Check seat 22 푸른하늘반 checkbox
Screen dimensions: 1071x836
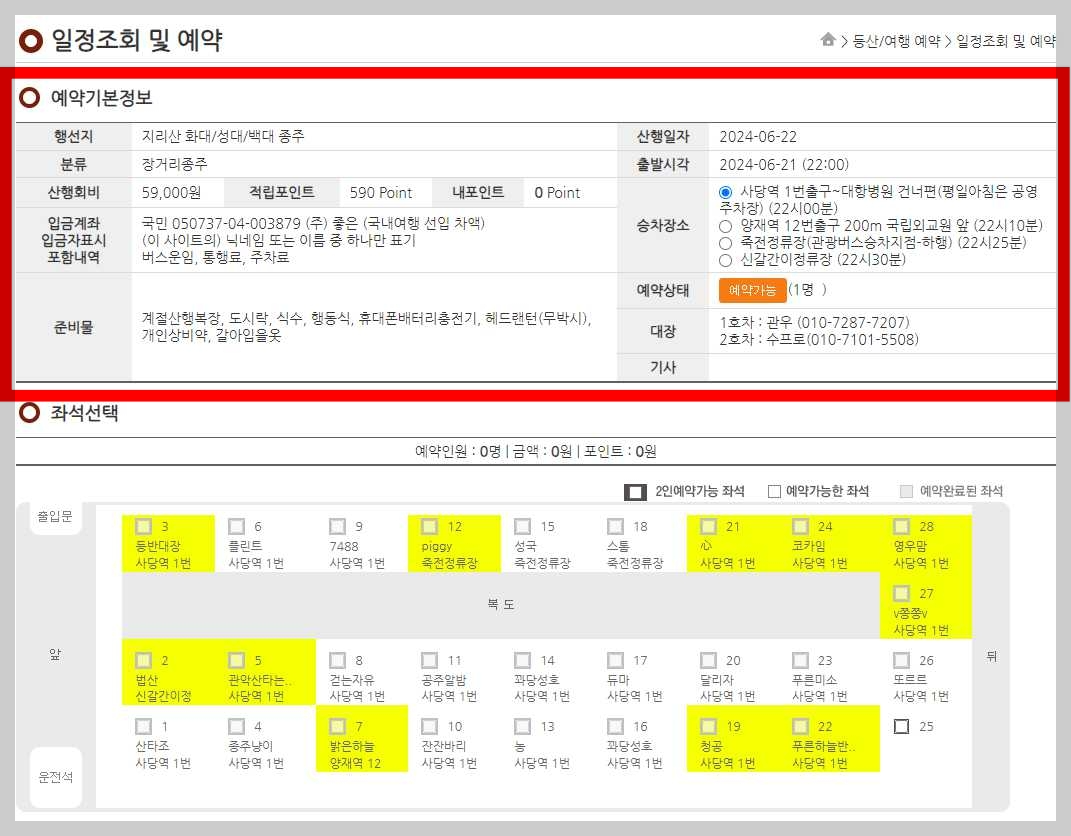pyautogui.click(x=801, y=726)
